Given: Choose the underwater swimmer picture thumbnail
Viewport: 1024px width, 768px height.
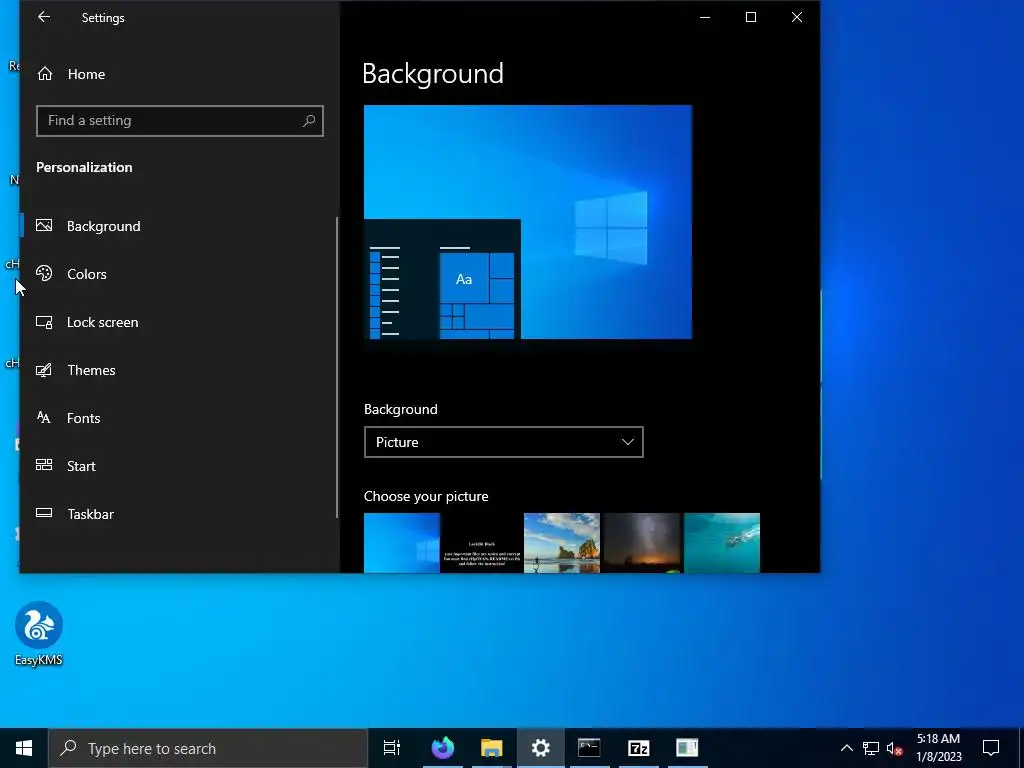Looking at the screenshot, I should point(722,543).
